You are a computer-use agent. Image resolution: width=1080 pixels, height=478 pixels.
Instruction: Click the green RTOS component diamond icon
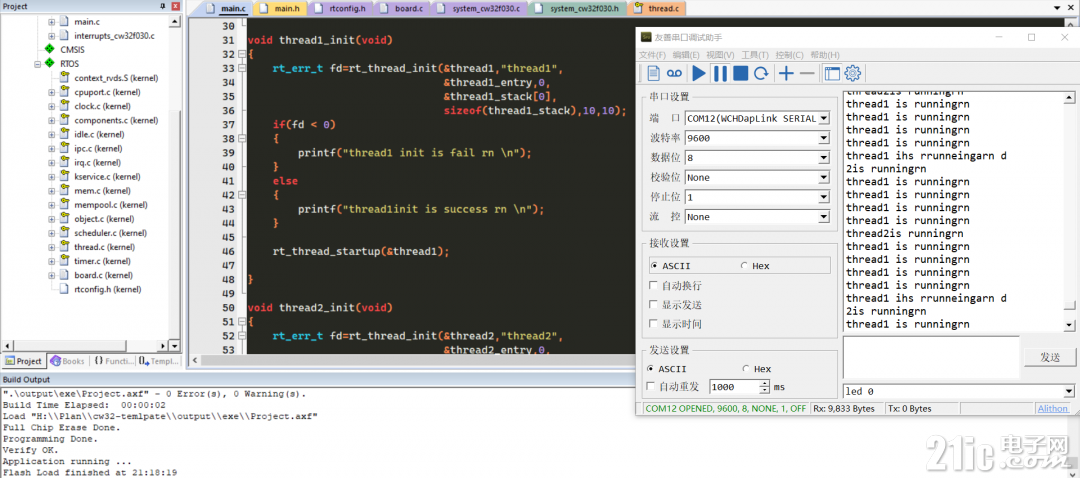[x=49, y=63]
